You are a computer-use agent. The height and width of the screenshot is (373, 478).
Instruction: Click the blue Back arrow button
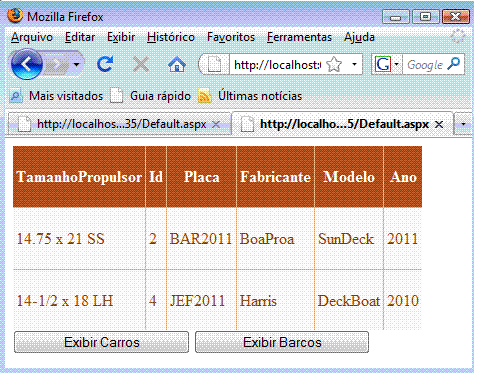(26, 64)
